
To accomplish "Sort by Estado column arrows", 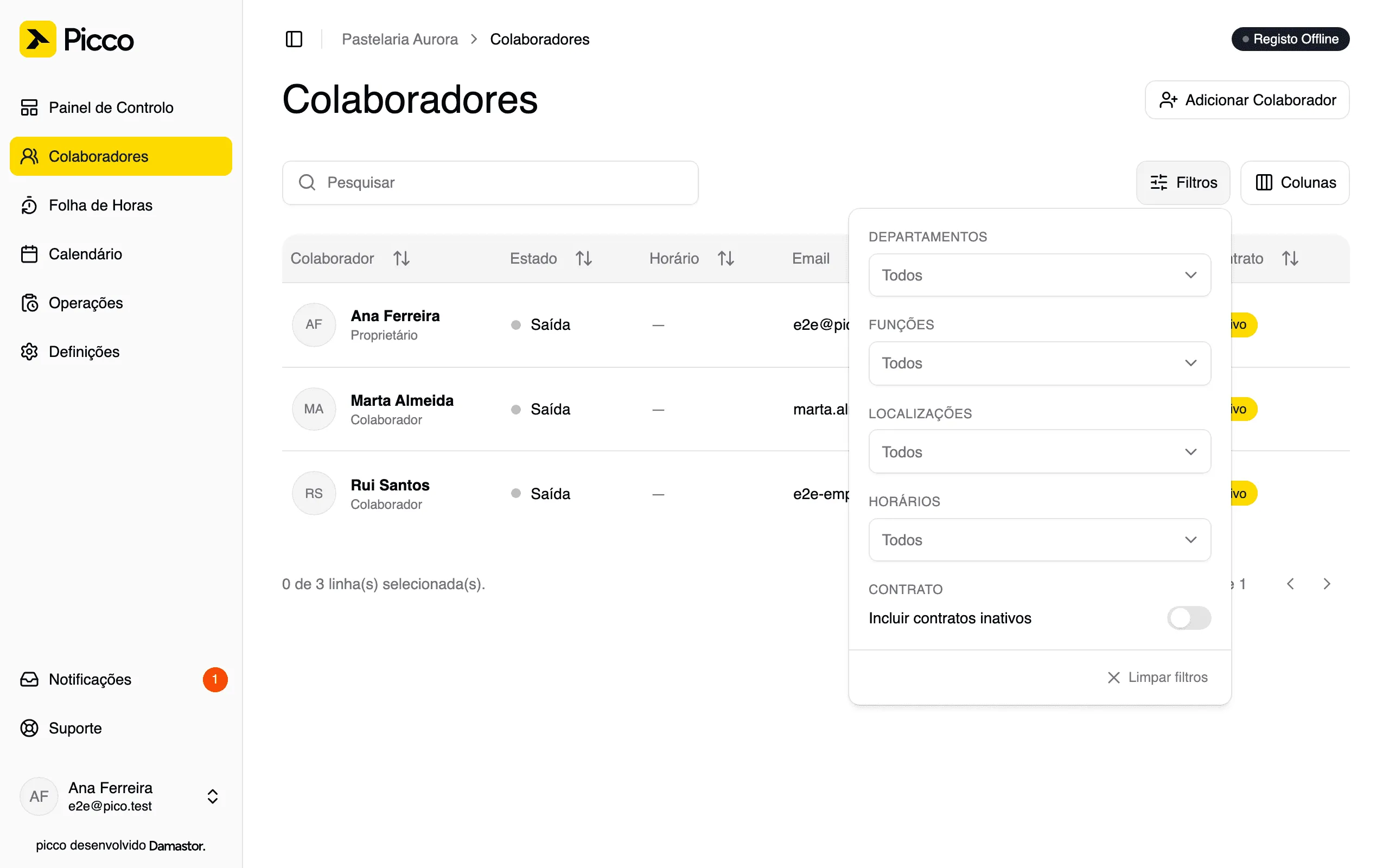I will (x=584, y=258).
